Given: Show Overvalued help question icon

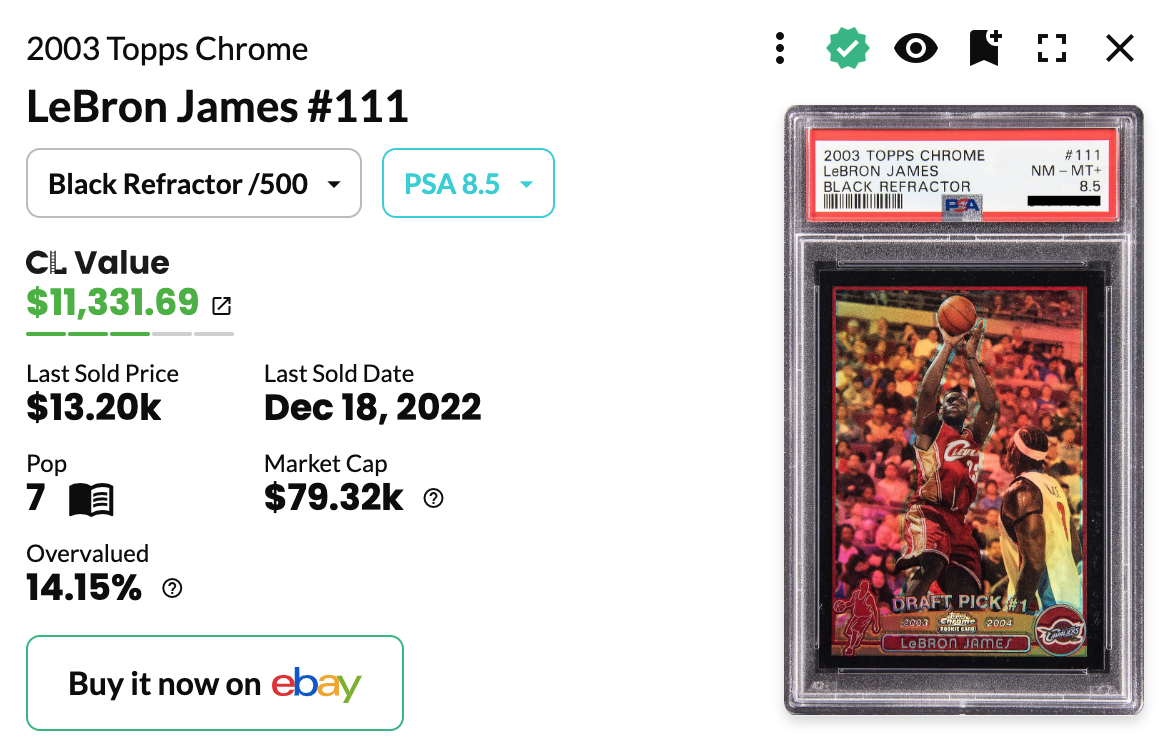Looking at the screenshot, I should (172, 589).
